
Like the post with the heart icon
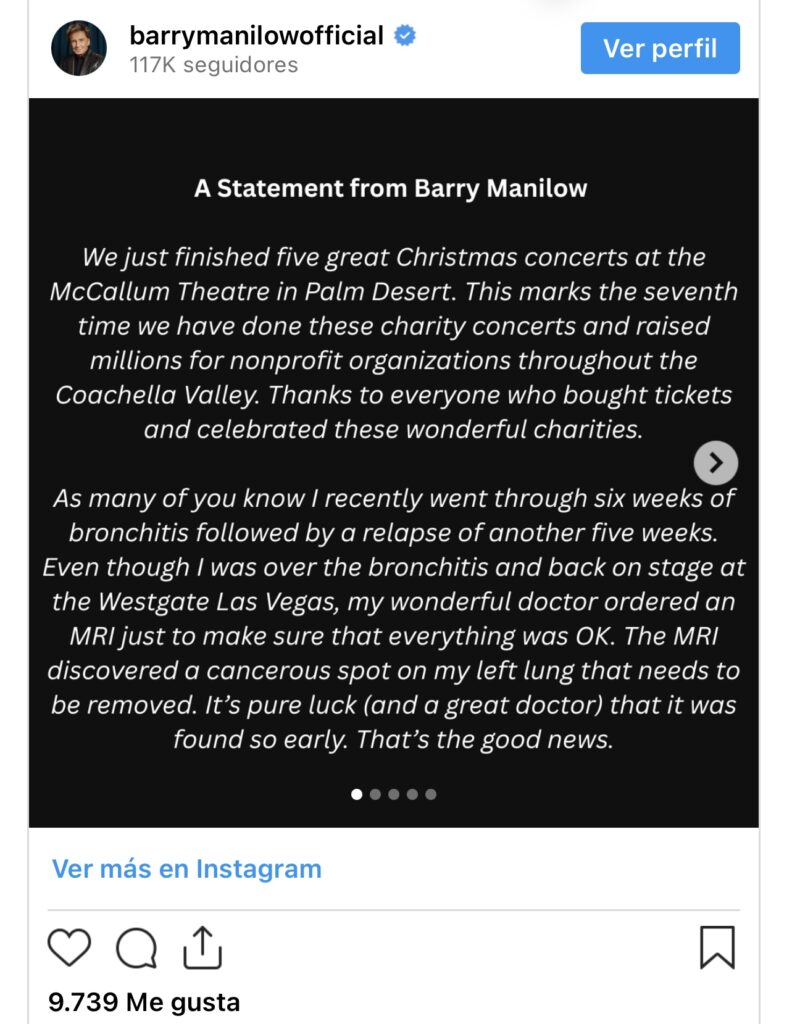pyautogui.click(x=69, y=947)
